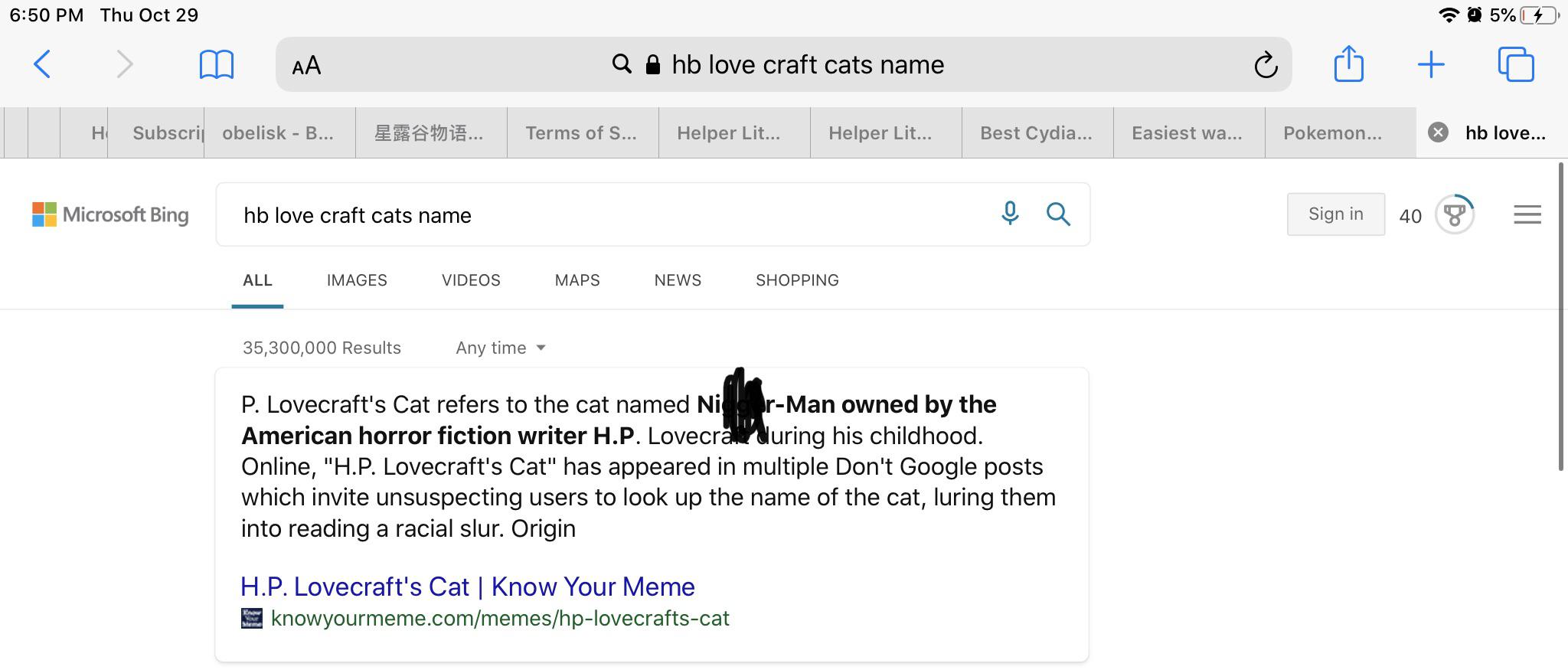Click the Sign in button

[1335, 214]
